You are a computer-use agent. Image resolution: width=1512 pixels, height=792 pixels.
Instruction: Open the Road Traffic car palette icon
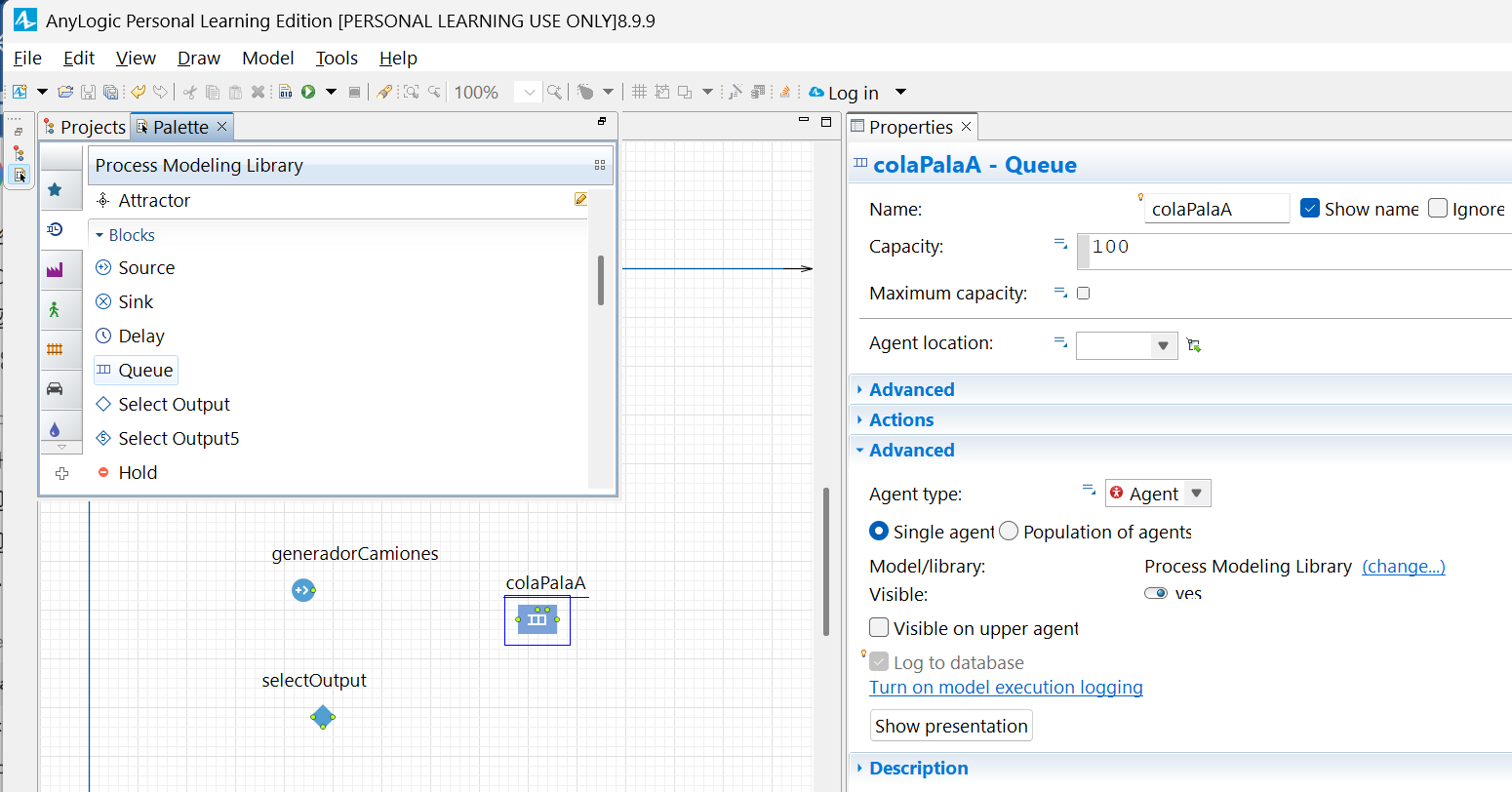(x=55, y=388)
